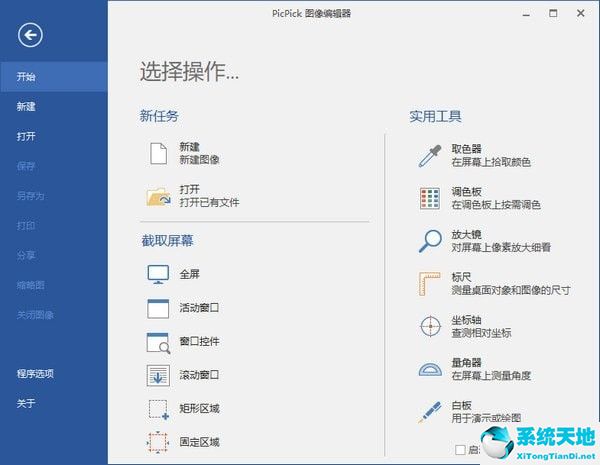Click the back arrow circle icon
The image size is (600, 465).
click(30, 35)
